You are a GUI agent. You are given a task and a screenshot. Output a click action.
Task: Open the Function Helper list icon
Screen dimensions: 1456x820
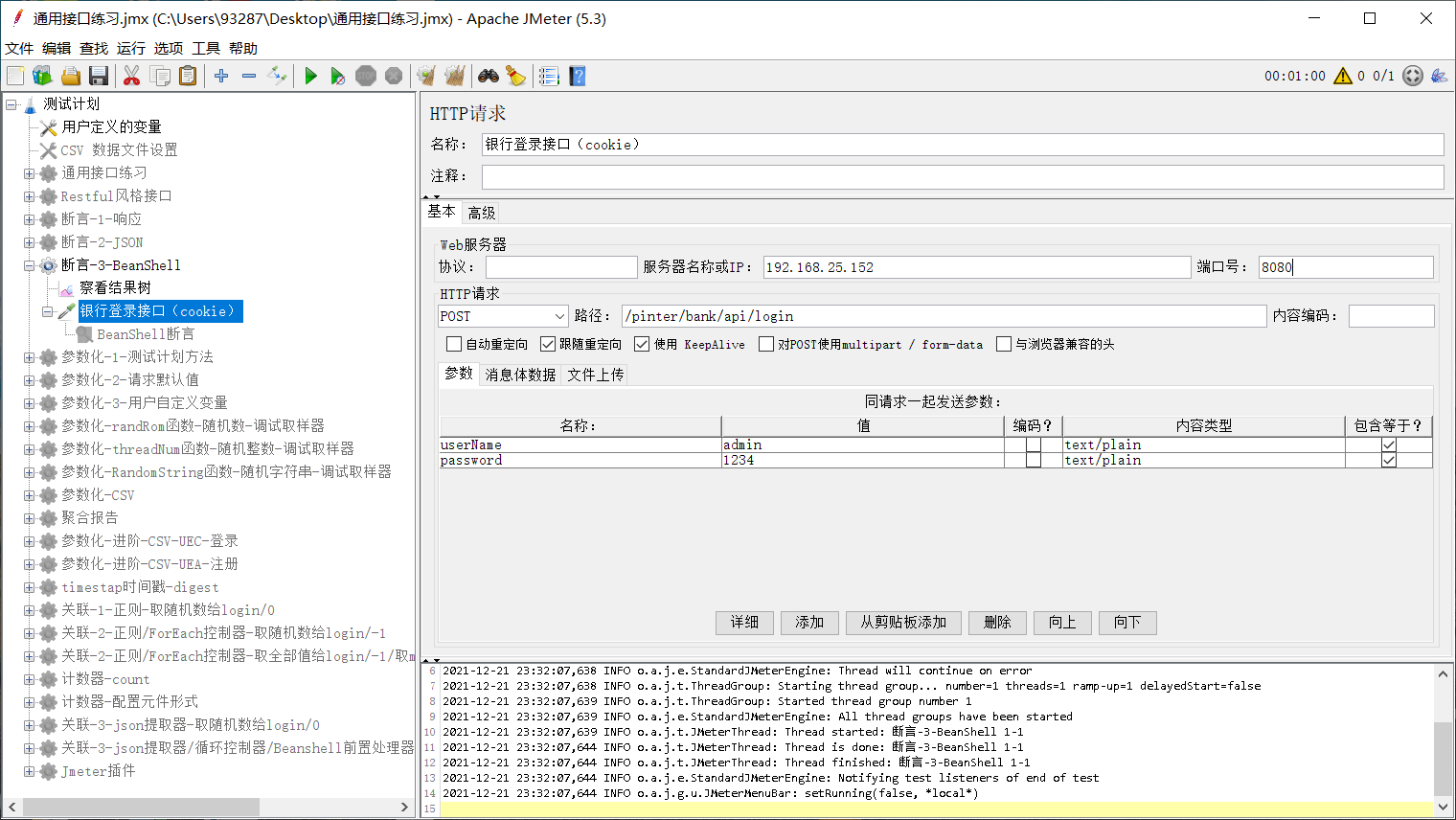click(x=549, y=76)
